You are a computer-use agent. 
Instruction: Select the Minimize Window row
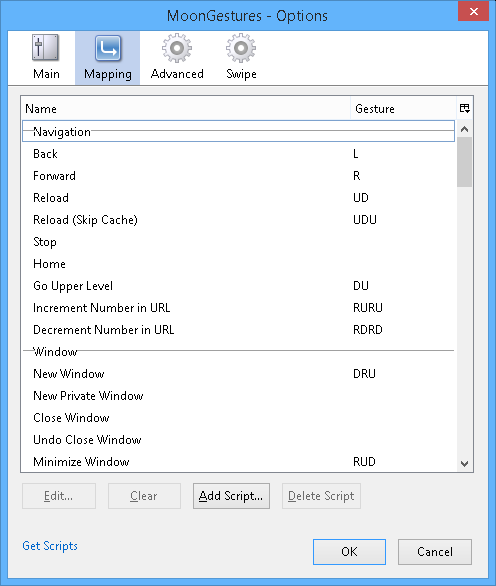tap(238, 462)
